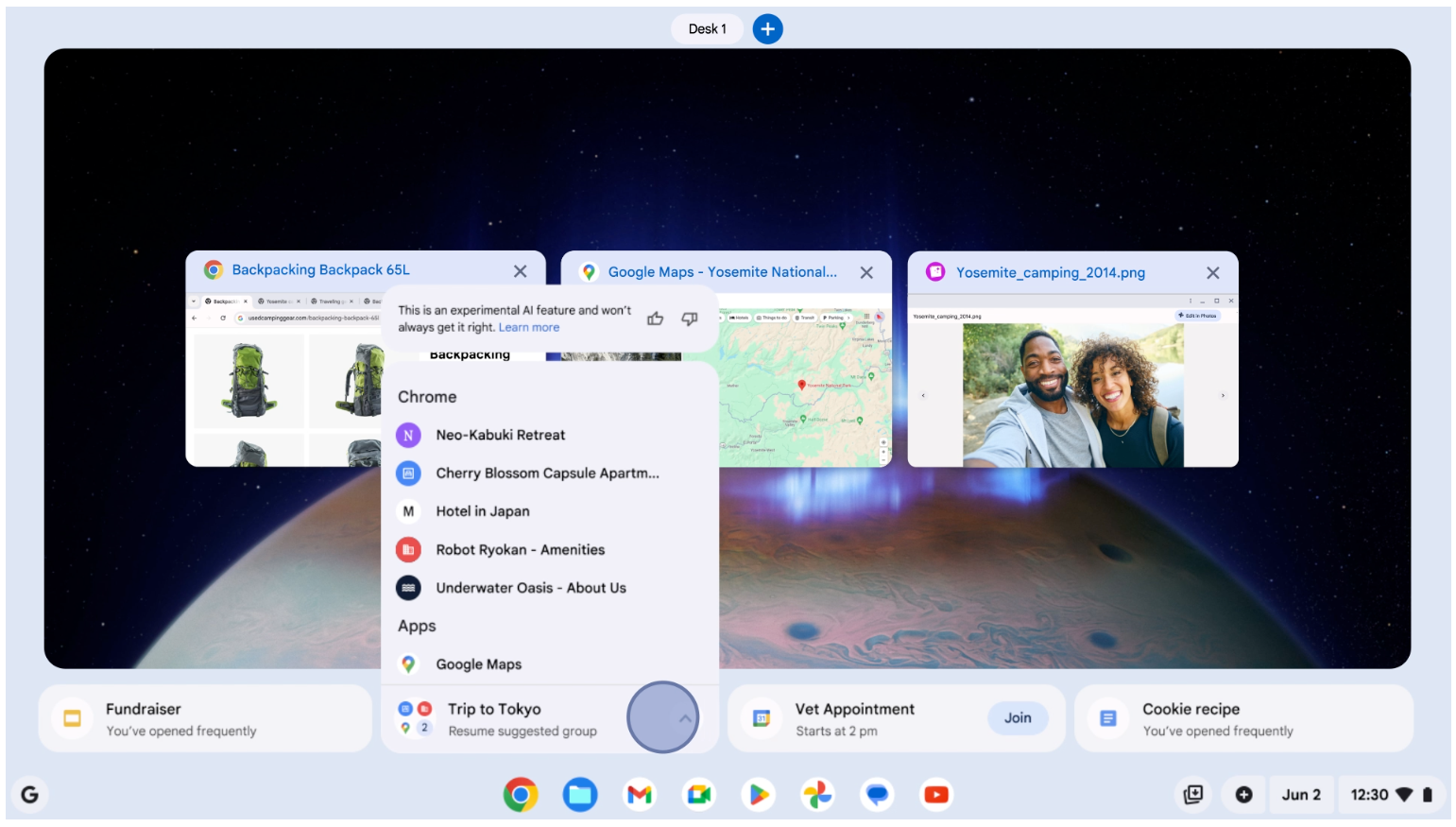Open the Google launcher button

(30, 795)
